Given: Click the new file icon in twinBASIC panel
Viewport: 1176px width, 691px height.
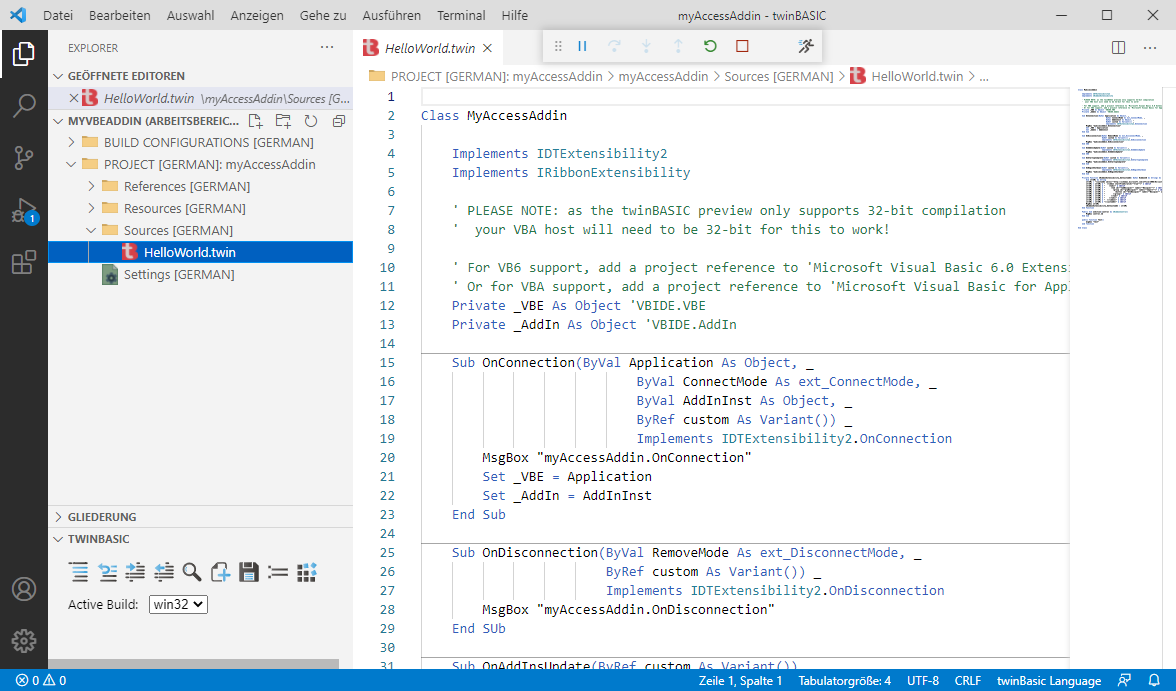Looking at the screenshot, I should tap(221, 572).
